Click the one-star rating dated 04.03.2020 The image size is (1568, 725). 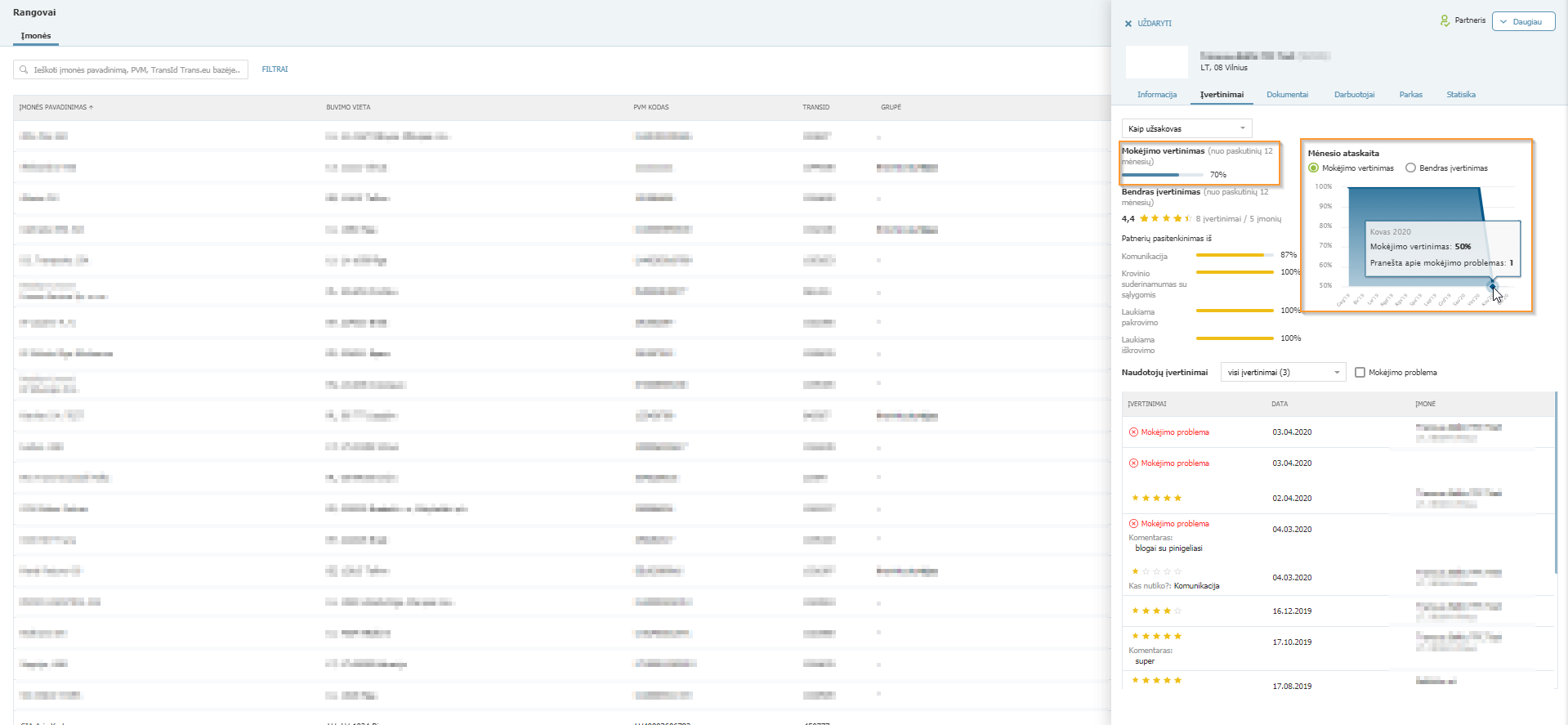coord(1156,571)
